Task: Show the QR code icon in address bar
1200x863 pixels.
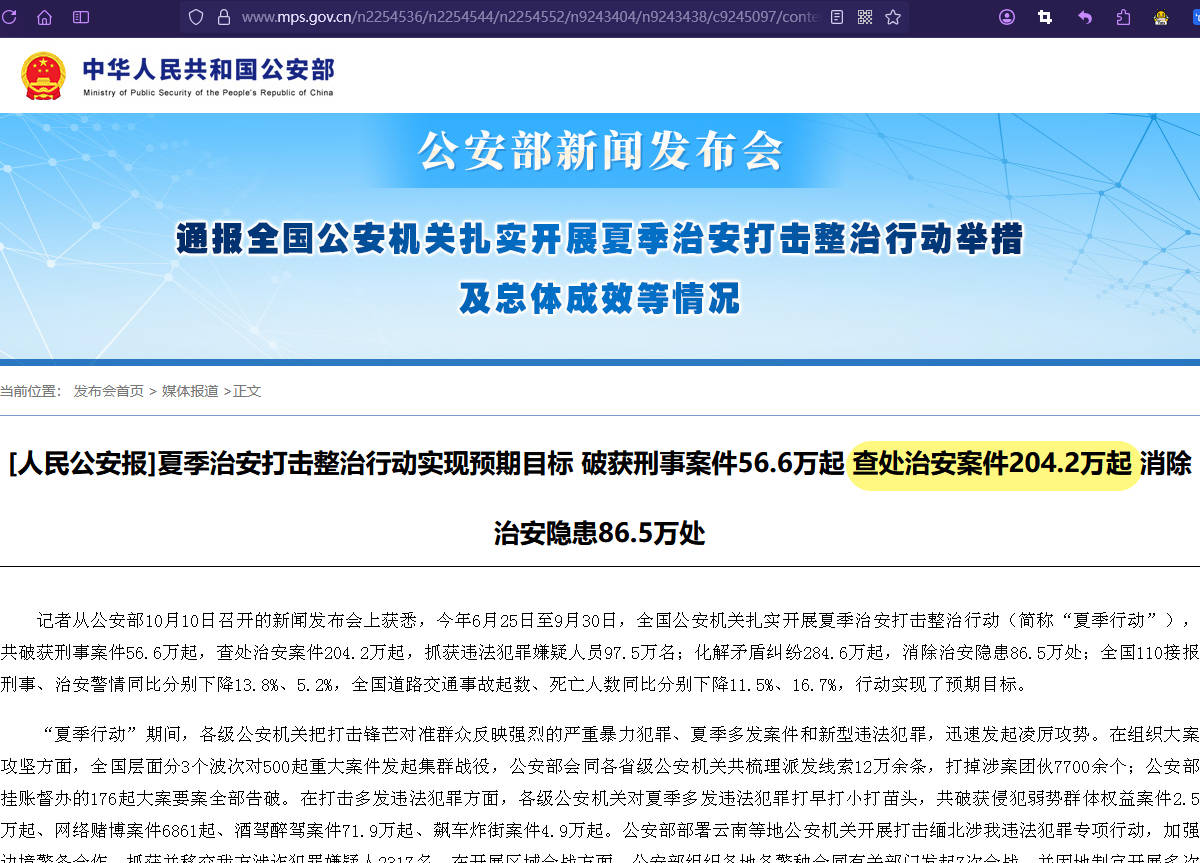Action: (864, 16)
